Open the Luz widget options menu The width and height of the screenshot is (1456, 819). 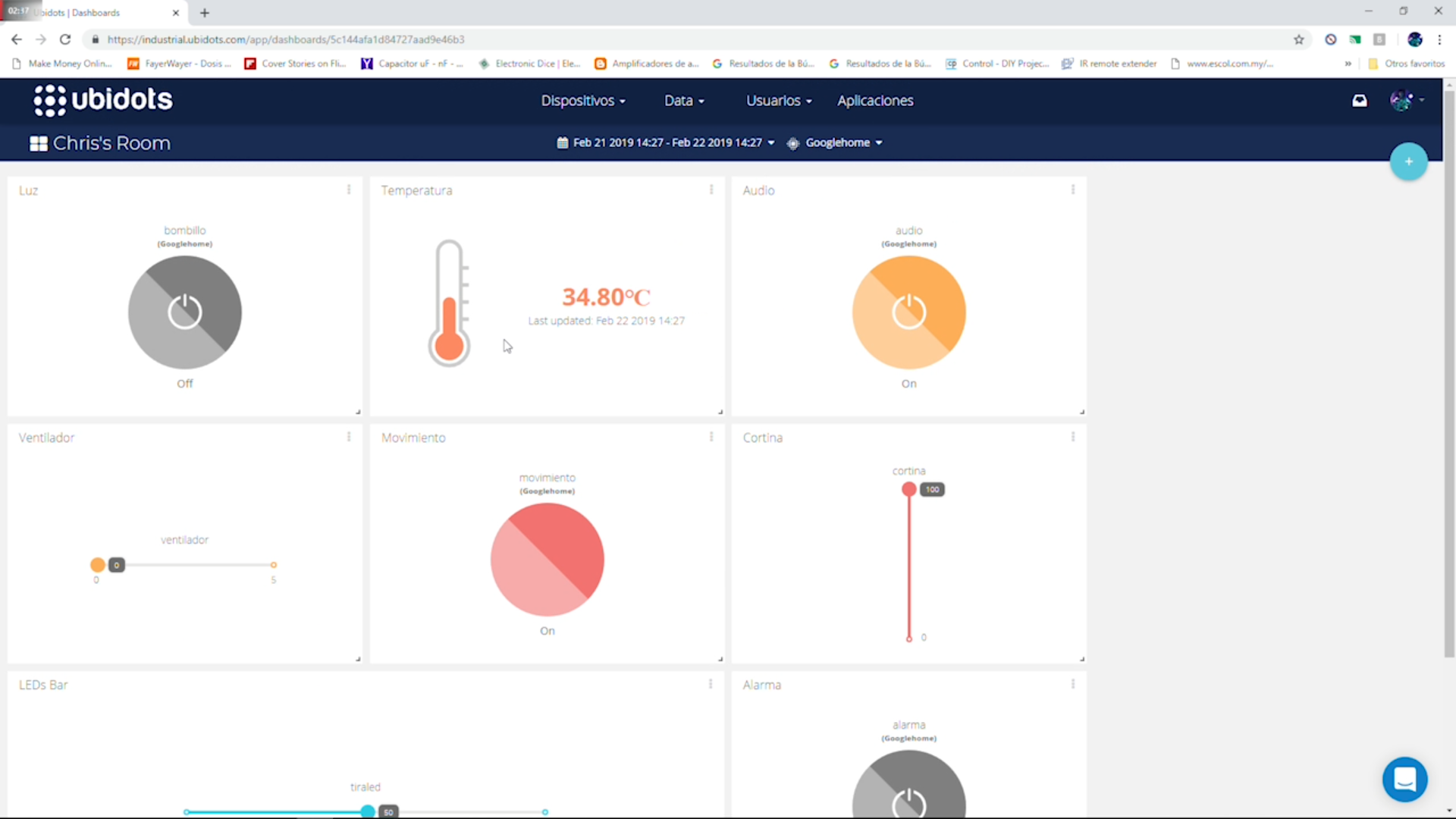(349, 190)
